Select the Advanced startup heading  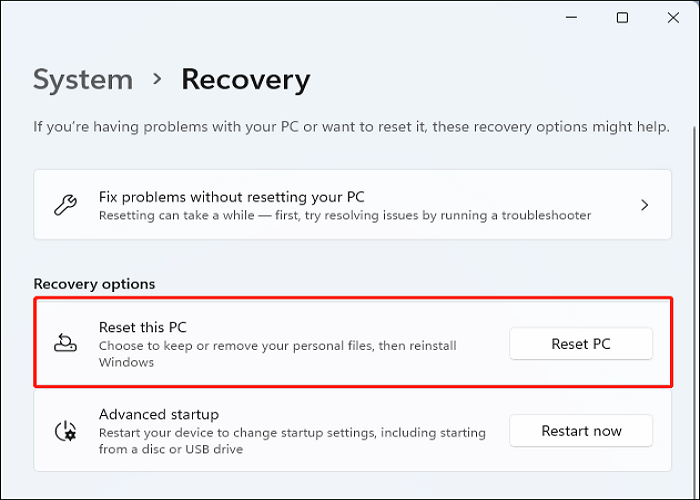coord(158,414)
